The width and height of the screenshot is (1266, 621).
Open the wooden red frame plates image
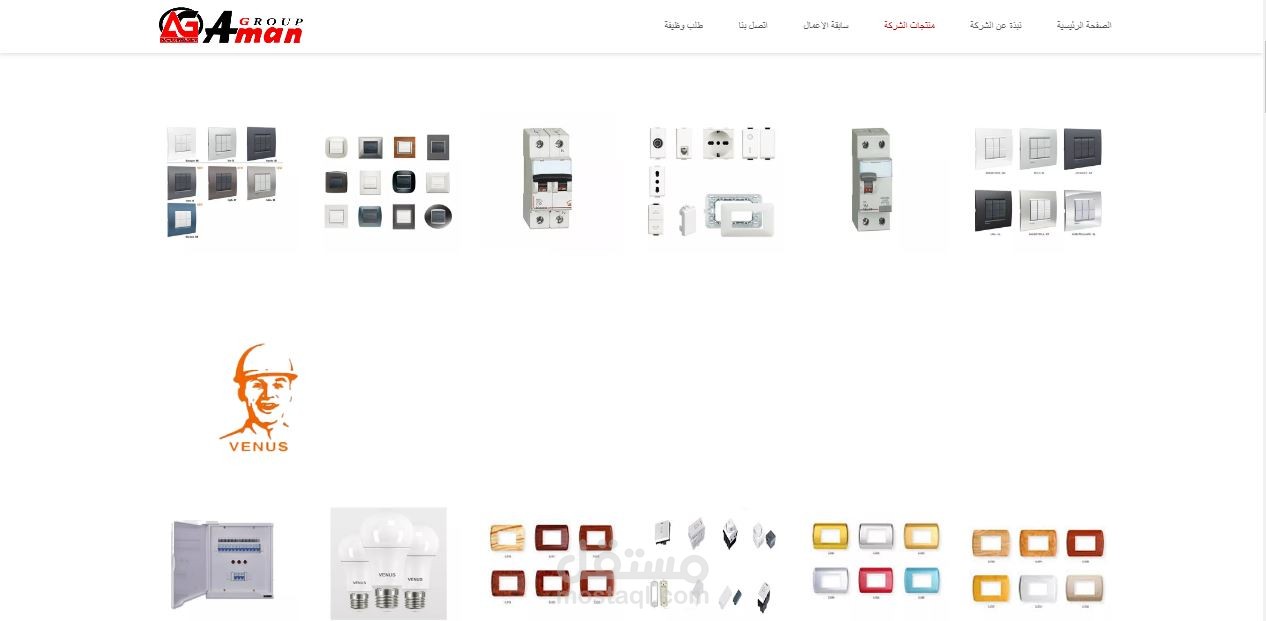[552, 563]
